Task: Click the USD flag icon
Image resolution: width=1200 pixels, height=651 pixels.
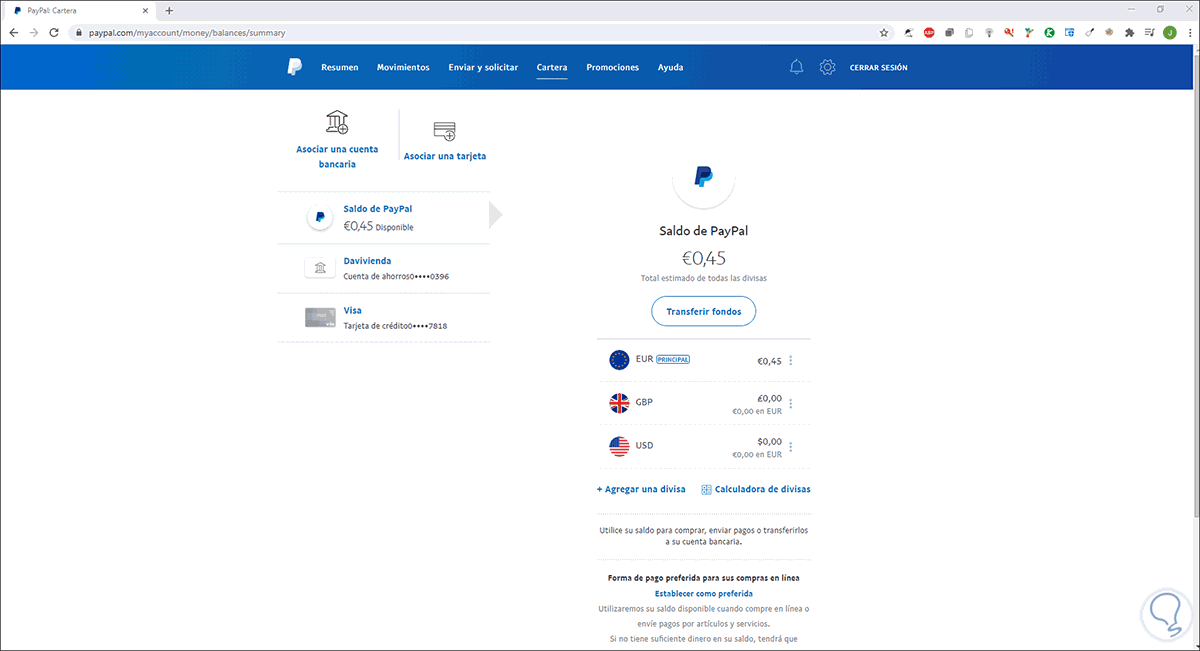Action: pyautogui.click(x=619, y=447)
